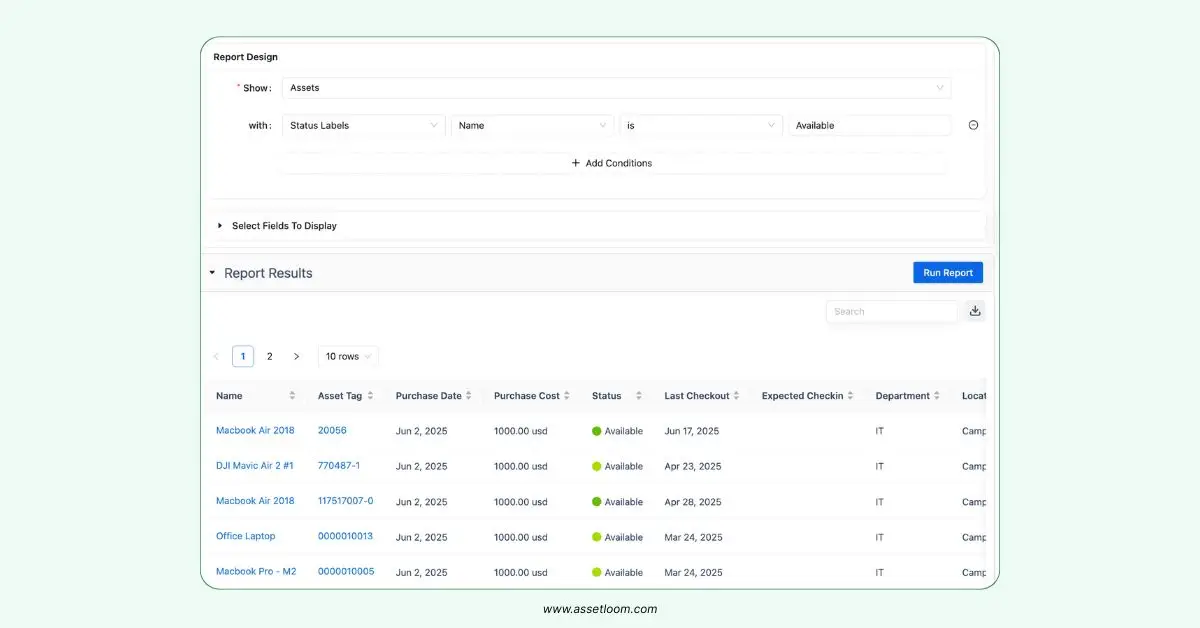This screenshot has height=628, width=1200.
Task: Sort by Purchase Date column arrows
Action: [x=468, y=396]
